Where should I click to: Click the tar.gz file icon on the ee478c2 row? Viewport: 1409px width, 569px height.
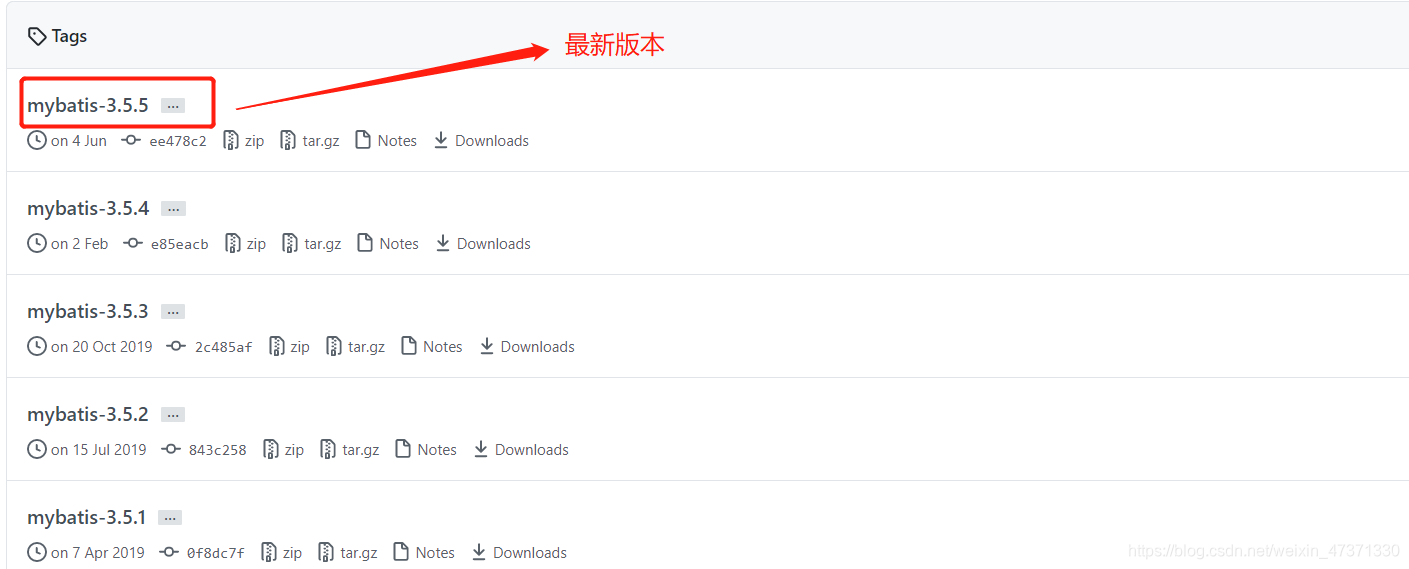(x=289, y=141)
